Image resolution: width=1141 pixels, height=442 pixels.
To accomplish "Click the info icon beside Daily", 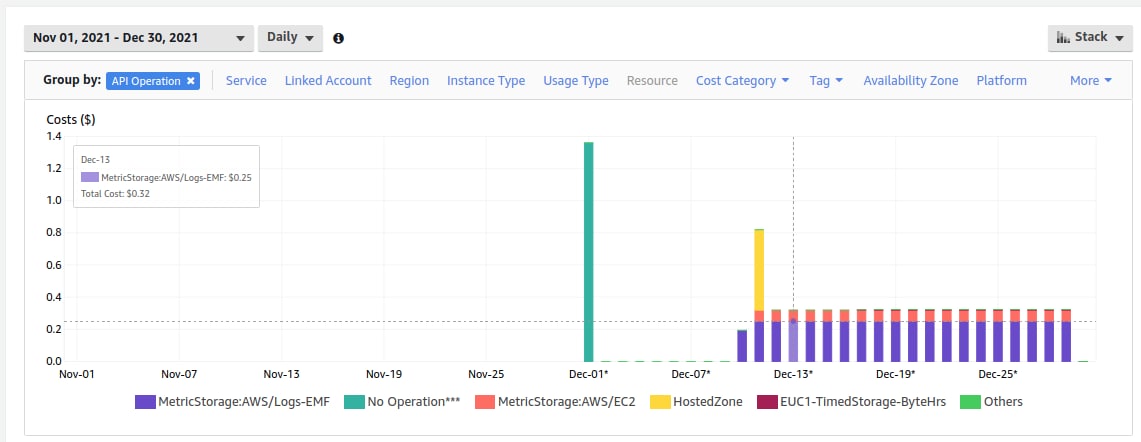I will tap(338, 38).
